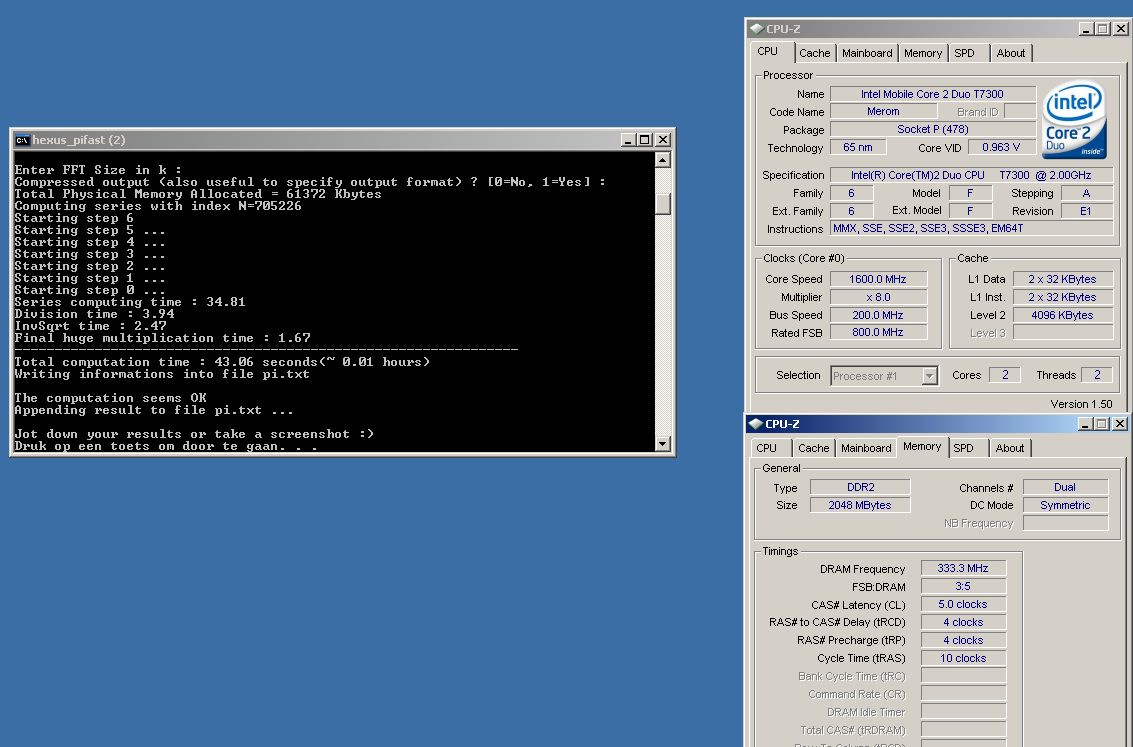Image resolution: width=1133 pixels, height=747 pixels.
Task: Click the memory Type value 'DDR2'
Action: [x=860, y=488]
